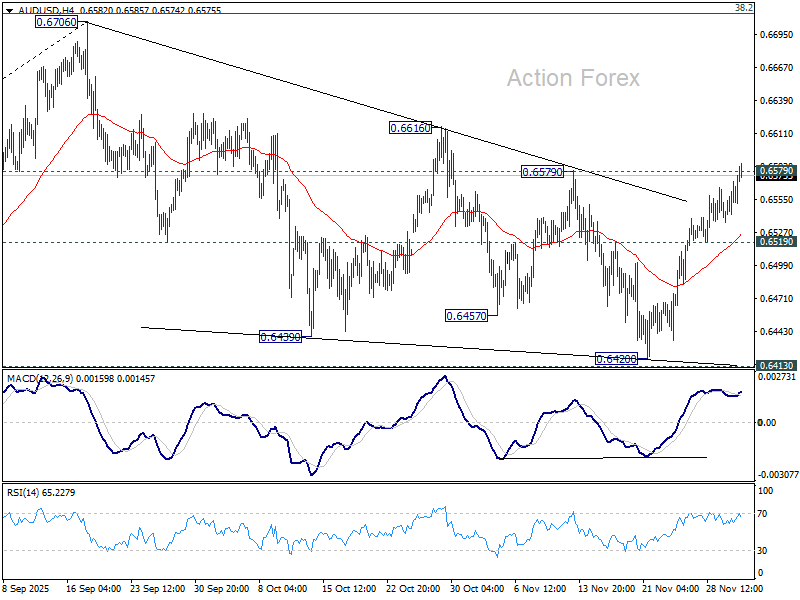Image resolution: width=800 pixels, height=600 pixels.
Task: Click the 30 Sep 20:00 time label
Action: [221, 588]
